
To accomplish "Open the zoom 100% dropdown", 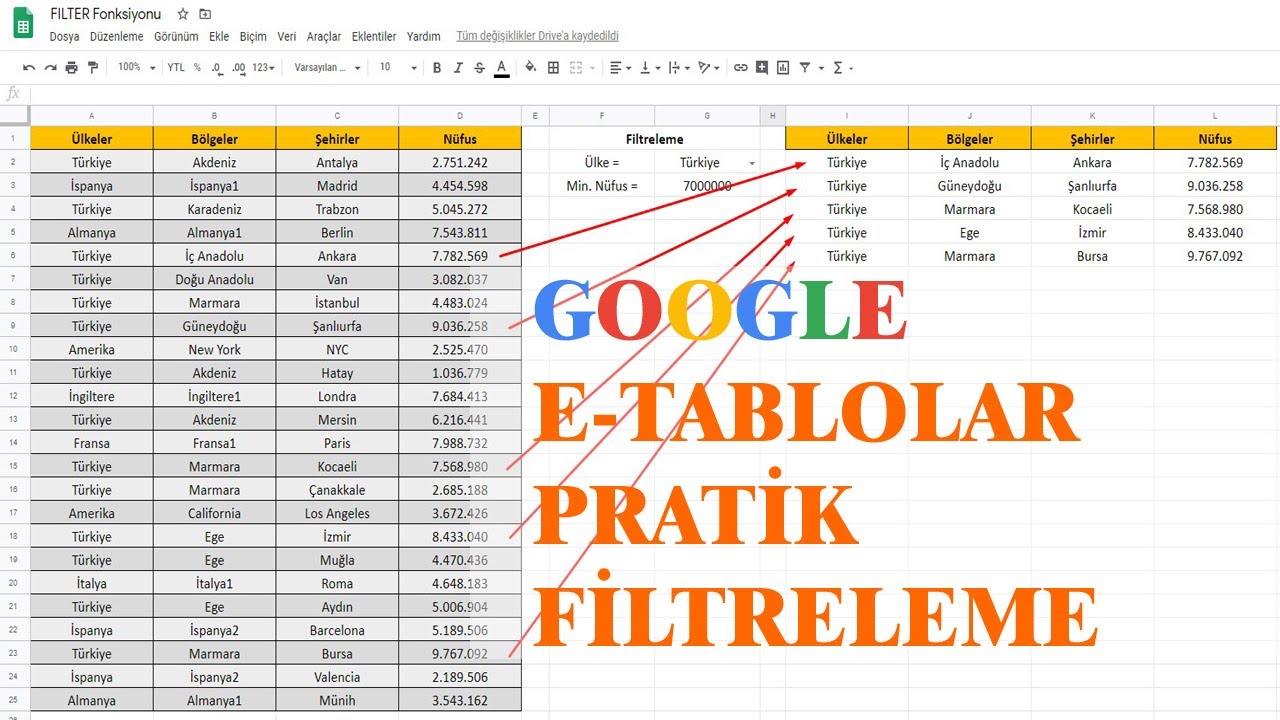I will coord(137,68).
